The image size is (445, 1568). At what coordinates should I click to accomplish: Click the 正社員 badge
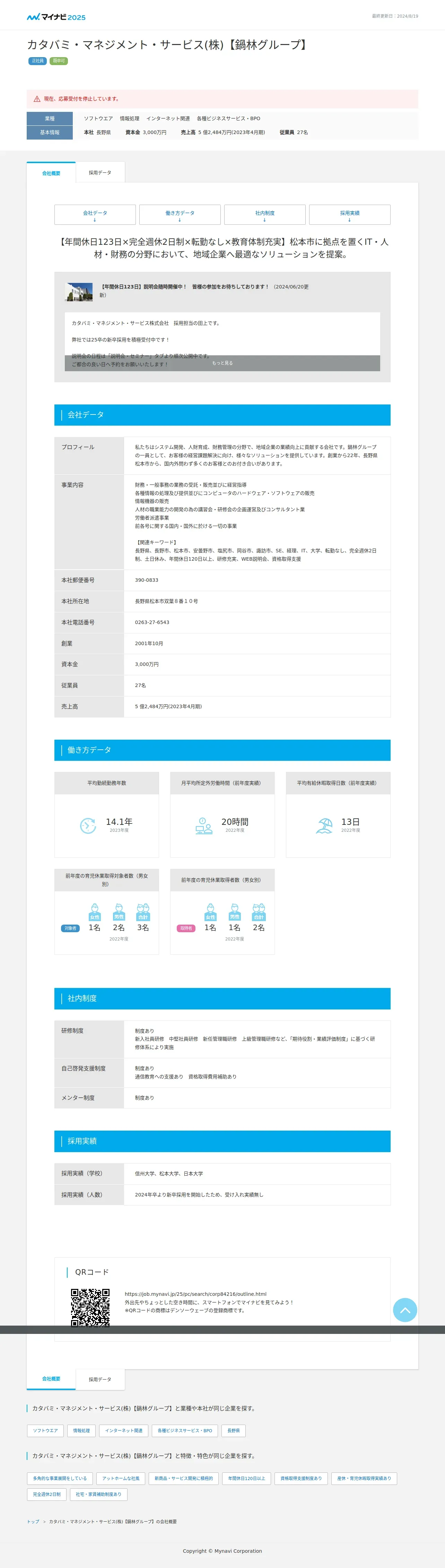tap(38, 61)
